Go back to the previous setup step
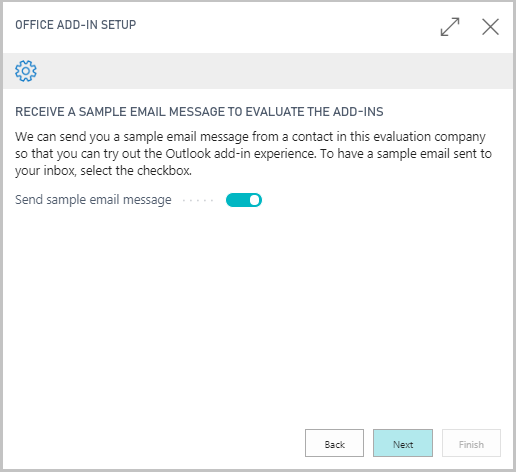 click(334, 443)
